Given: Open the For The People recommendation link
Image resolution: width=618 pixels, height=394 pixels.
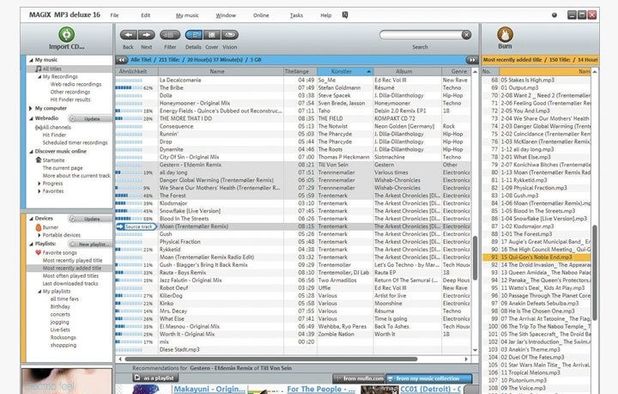Looking at the screenshot, I should (320, 389).
